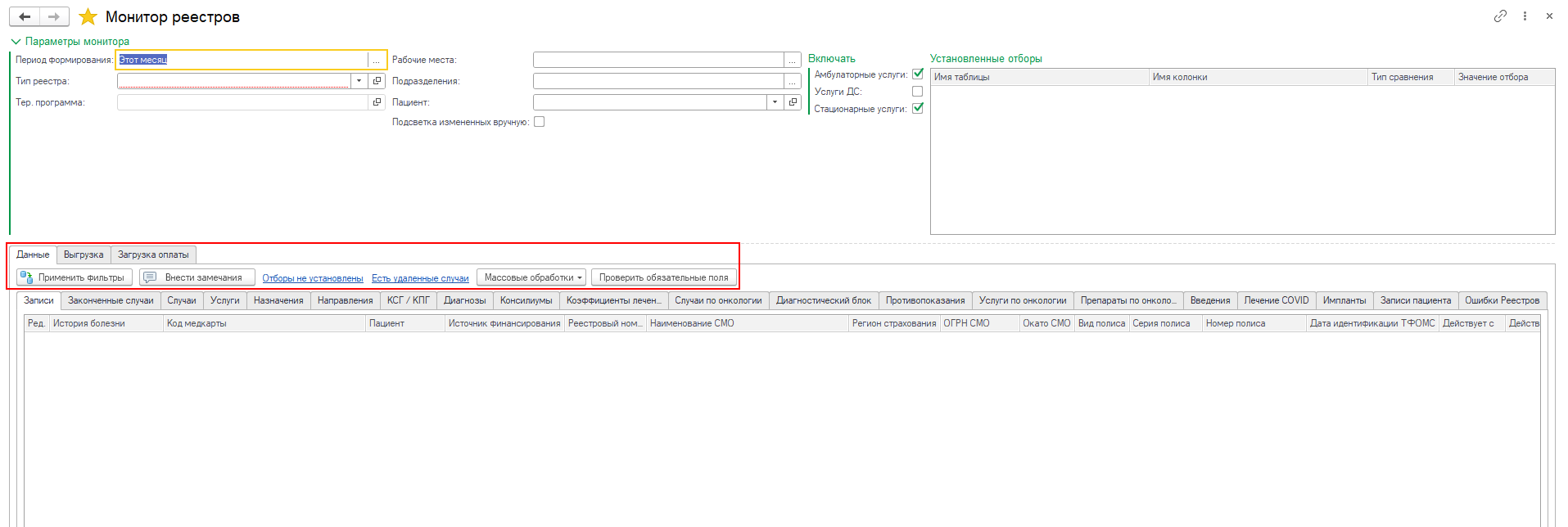Click open icon next to Пациент field
The height and width of the screenshot is (527, 1568).
[793, 102]
